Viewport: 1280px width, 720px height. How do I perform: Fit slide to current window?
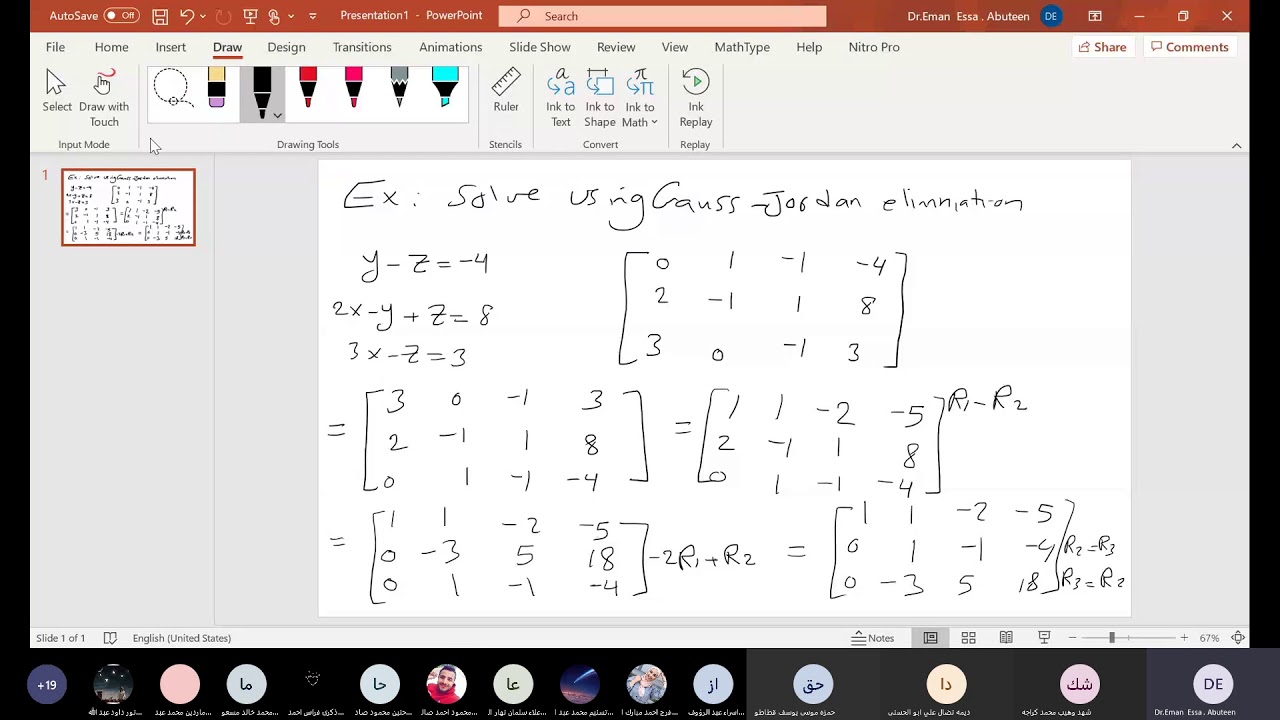1238,638
